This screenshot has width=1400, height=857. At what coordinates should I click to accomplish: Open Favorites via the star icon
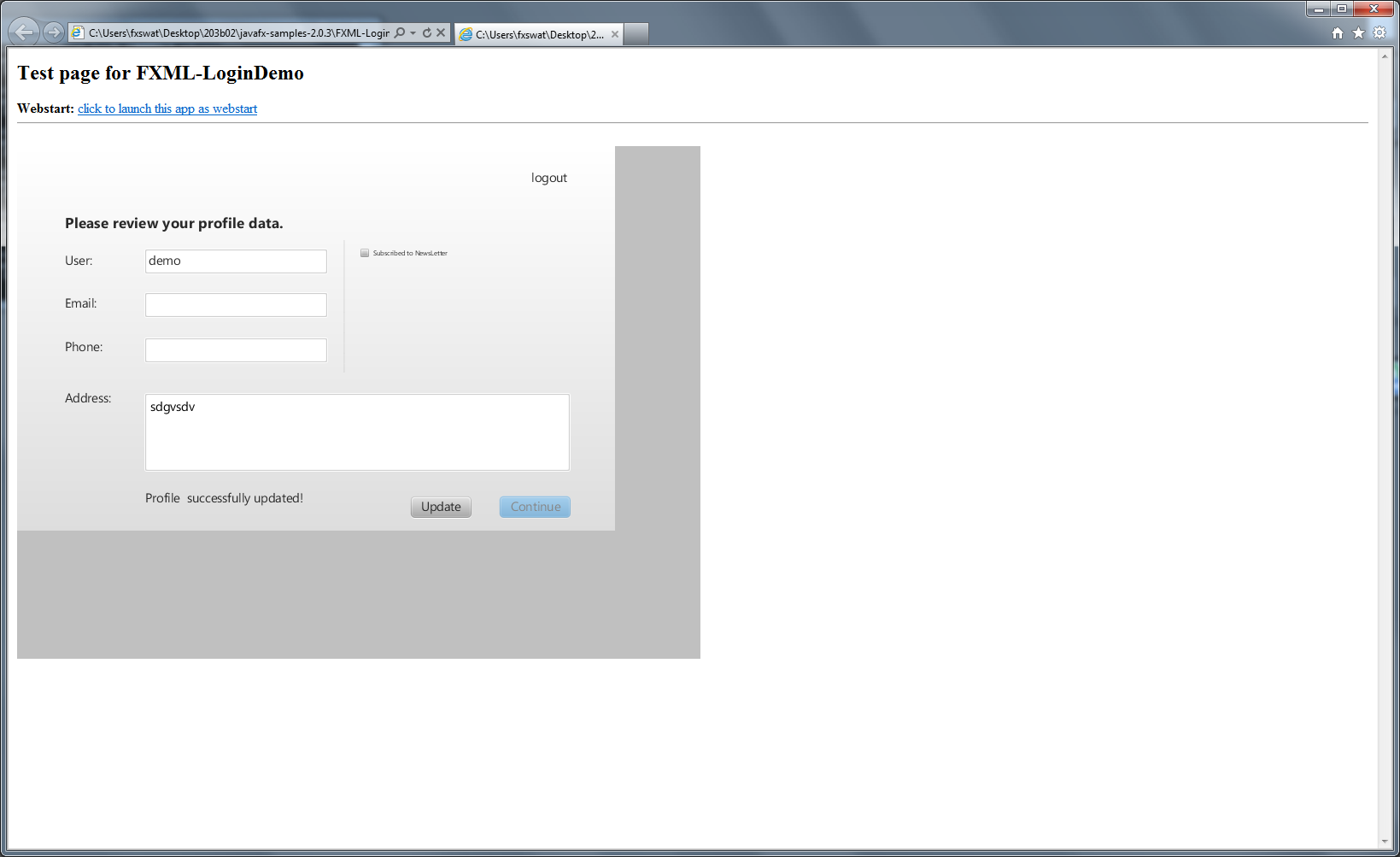(x=1359, y=33)
